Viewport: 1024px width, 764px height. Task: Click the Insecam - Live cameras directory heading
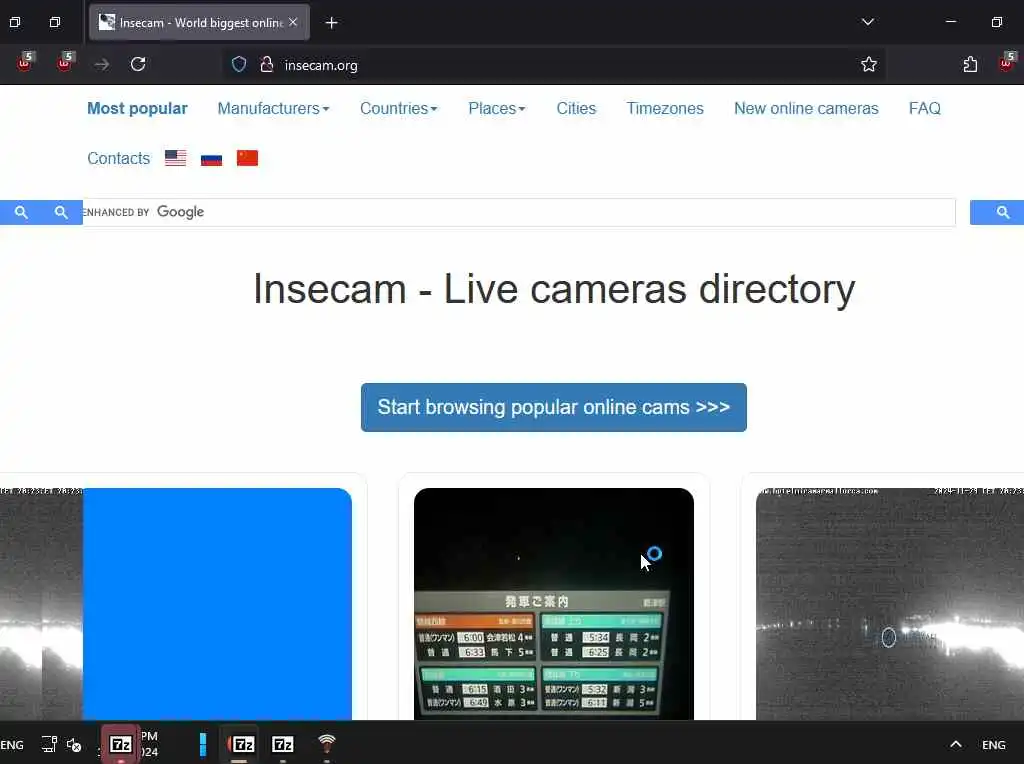coord(554,289)
